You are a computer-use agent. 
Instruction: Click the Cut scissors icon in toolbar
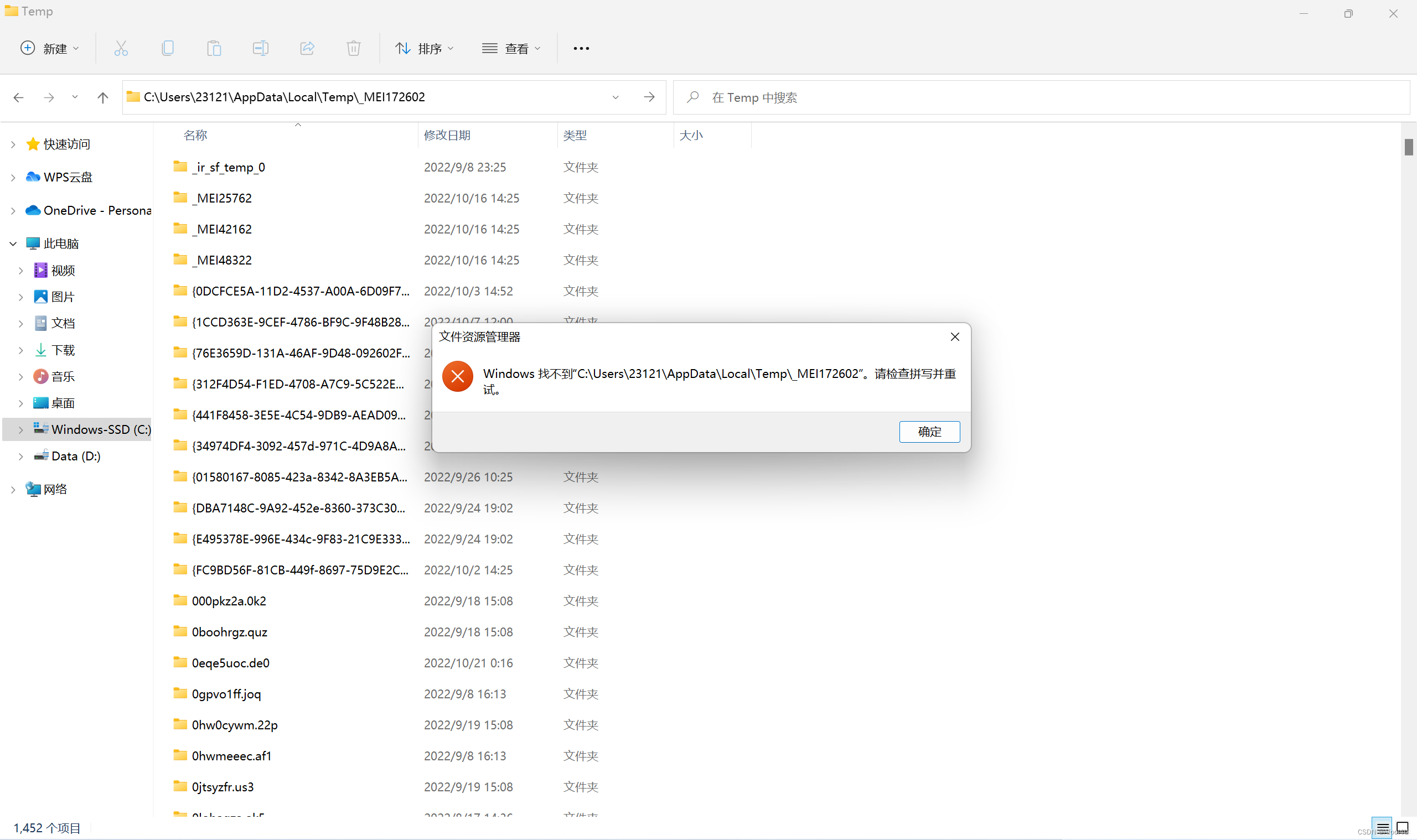pyautogui.click(x=121, y=48)
